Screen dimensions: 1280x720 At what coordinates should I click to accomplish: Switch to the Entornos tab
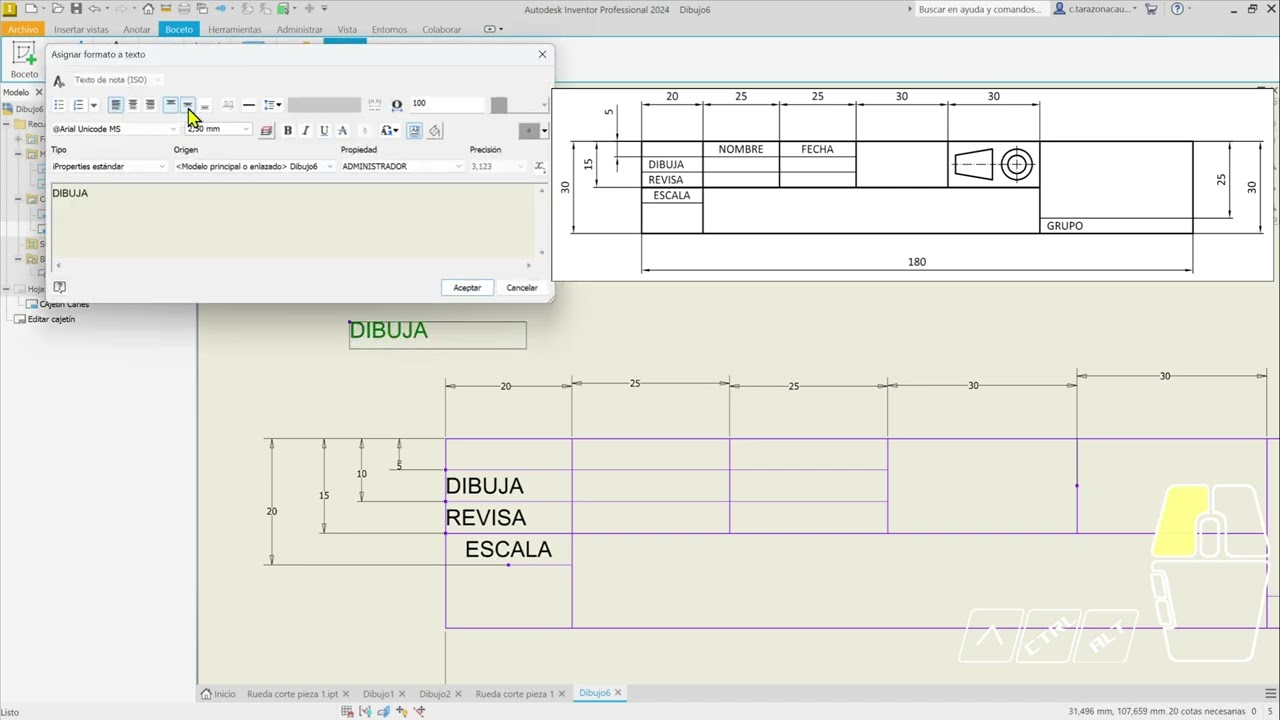point(389,29)
